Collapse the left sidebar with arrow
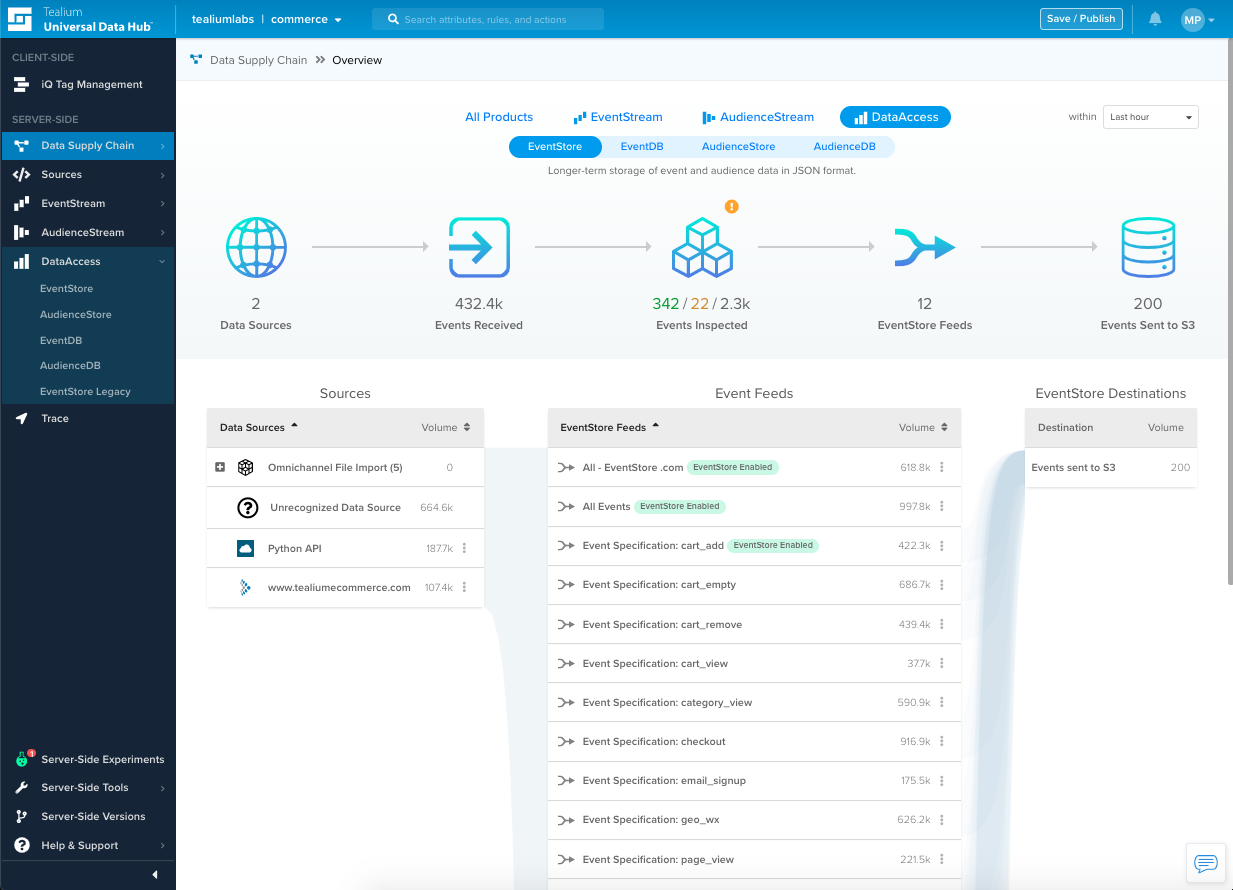 [155, 875]
